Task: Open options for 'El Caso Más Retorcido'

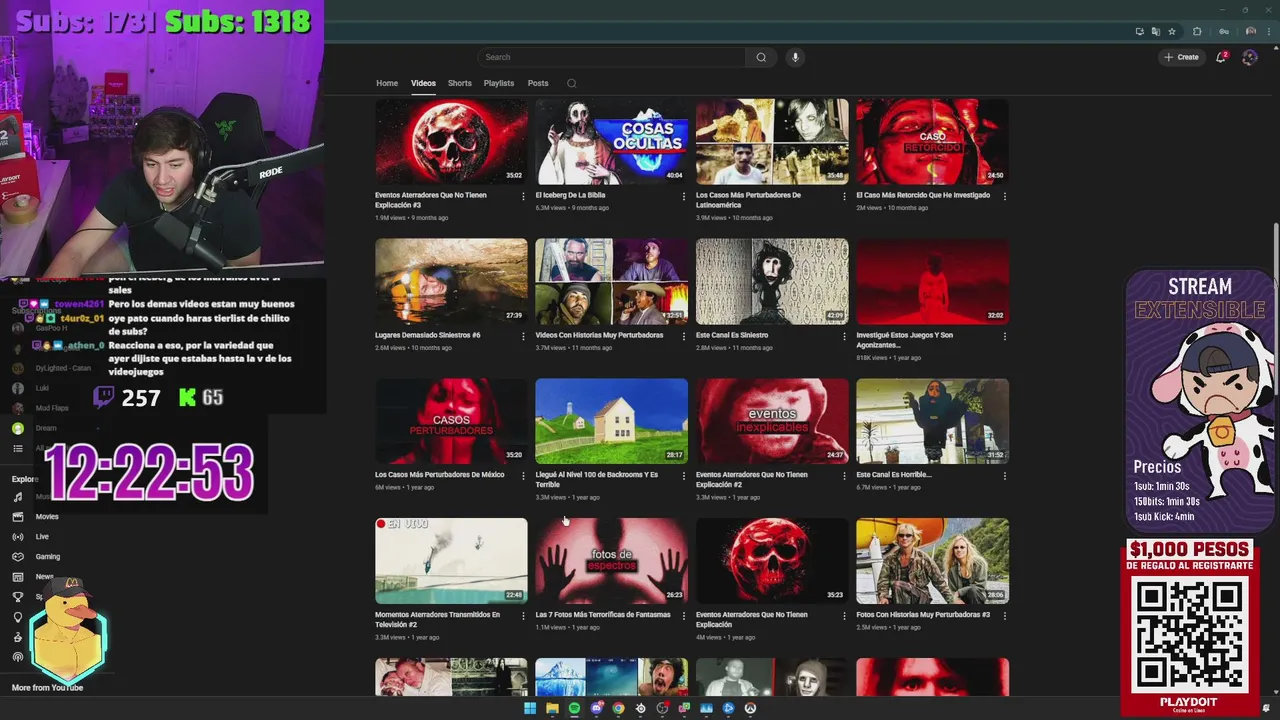Action: (x=1005, y=196)
